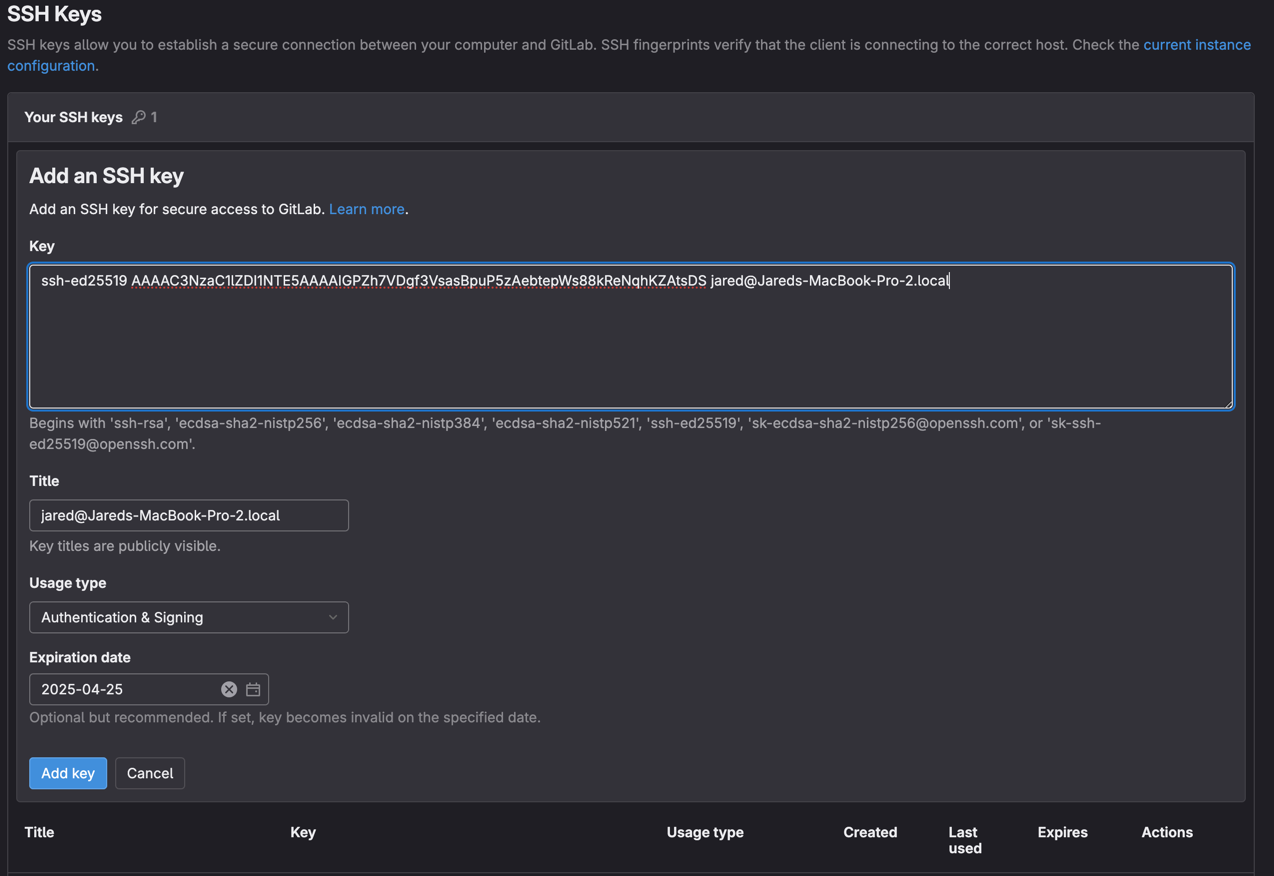
Task: Click the 'Key titles are publicly visible.' hint
Action: pyautogui.click(x=125, y=546)
